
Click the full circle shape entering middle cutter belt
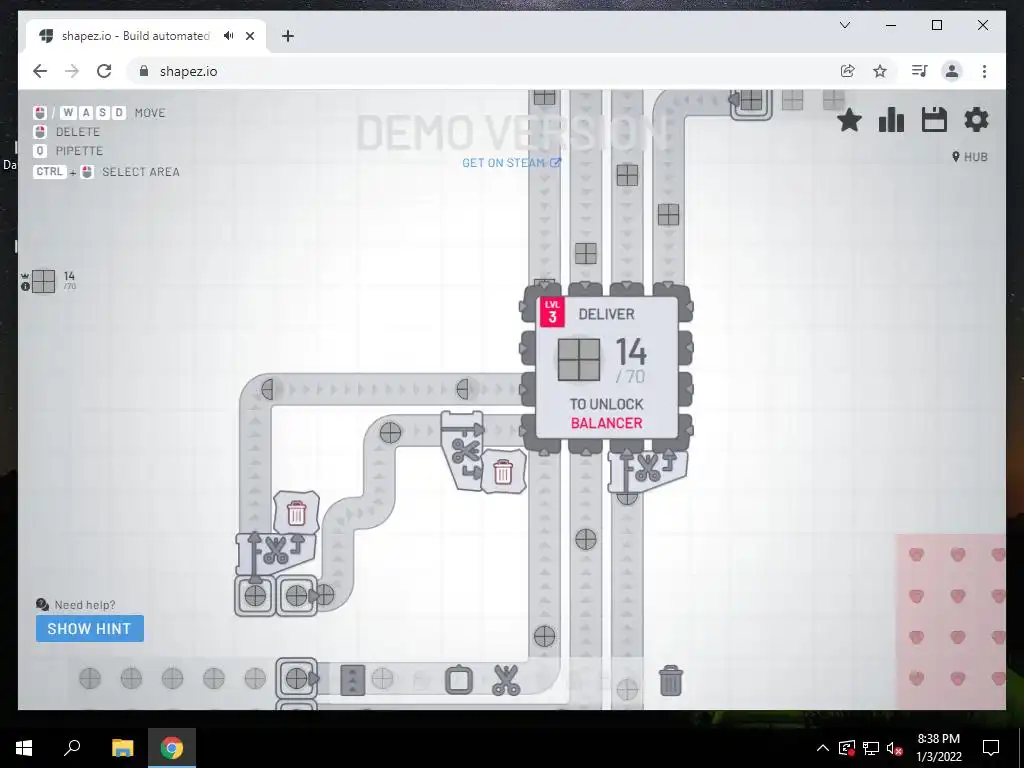point(391,432)
